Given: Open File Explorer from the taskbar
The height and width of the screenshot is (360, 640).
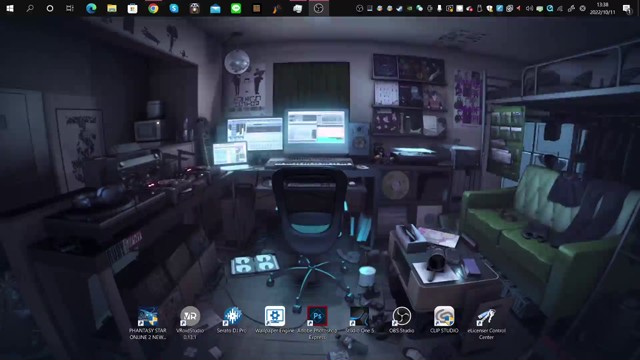Looking at the screenshot, I should point(112,8).
